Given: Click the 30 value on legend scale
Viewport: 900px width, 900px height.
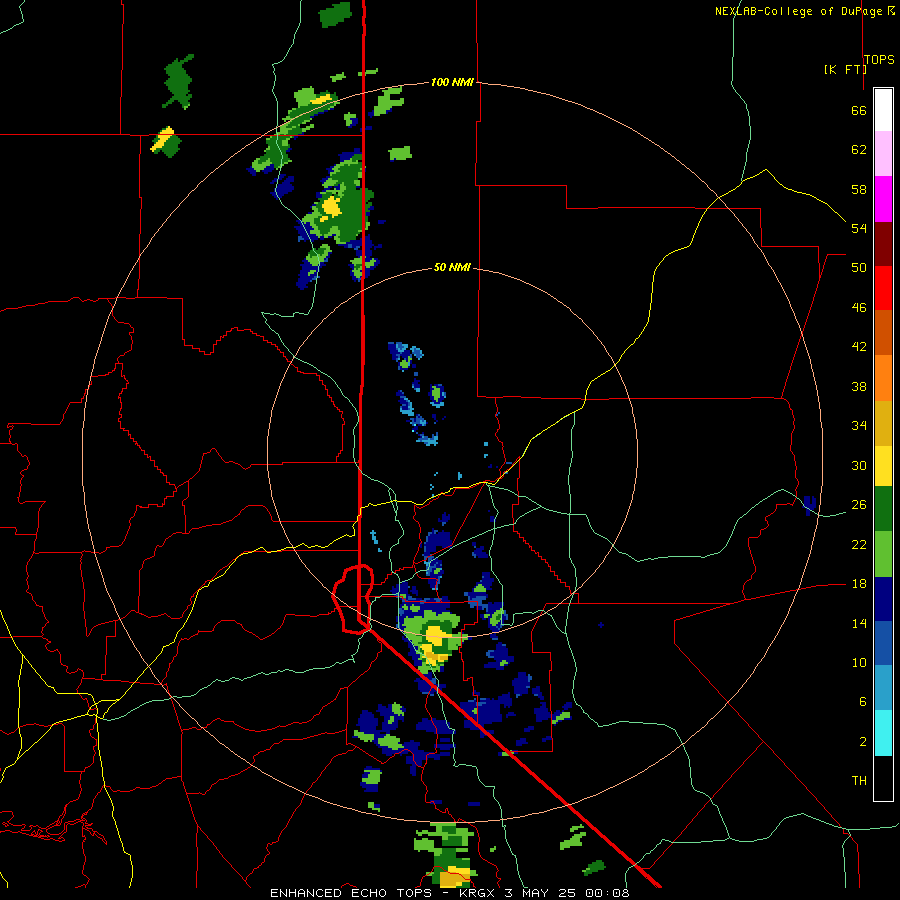Looking at the screenshot, I should [859, 465].
